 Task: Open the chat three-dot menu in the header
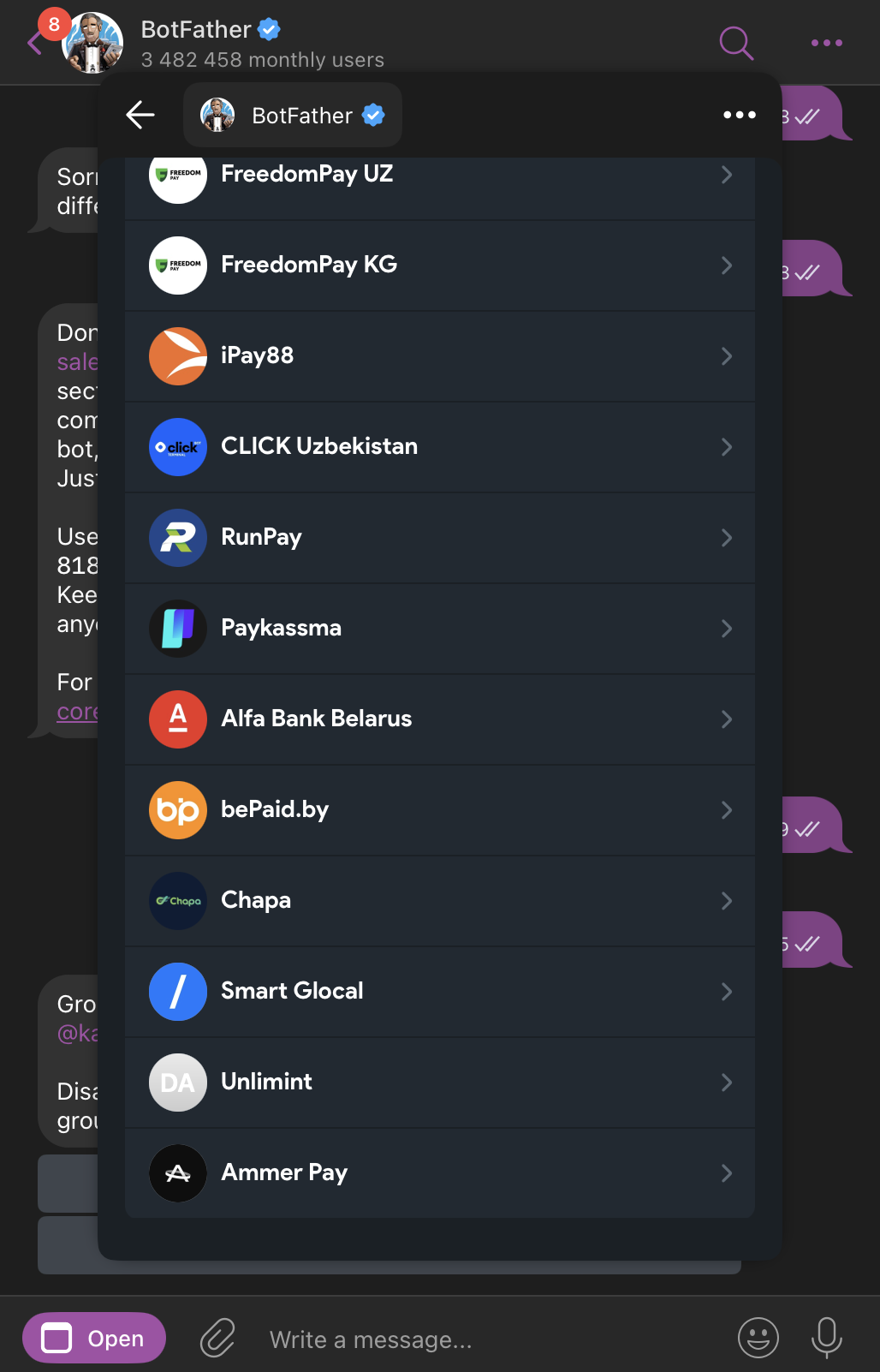click(x=826, y=43)
